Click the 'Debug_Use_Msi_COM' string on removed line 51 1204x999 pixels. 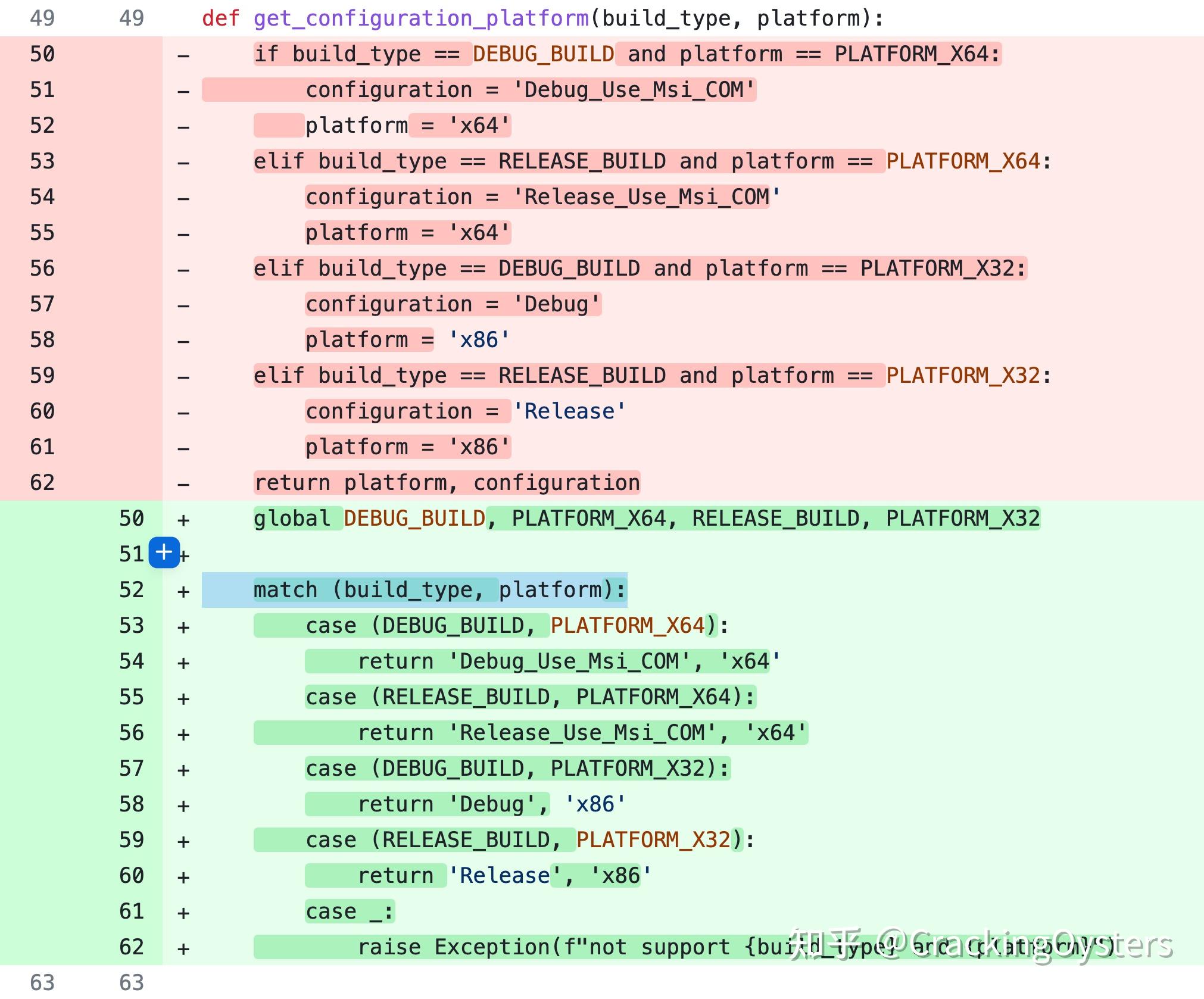point(634,90)
